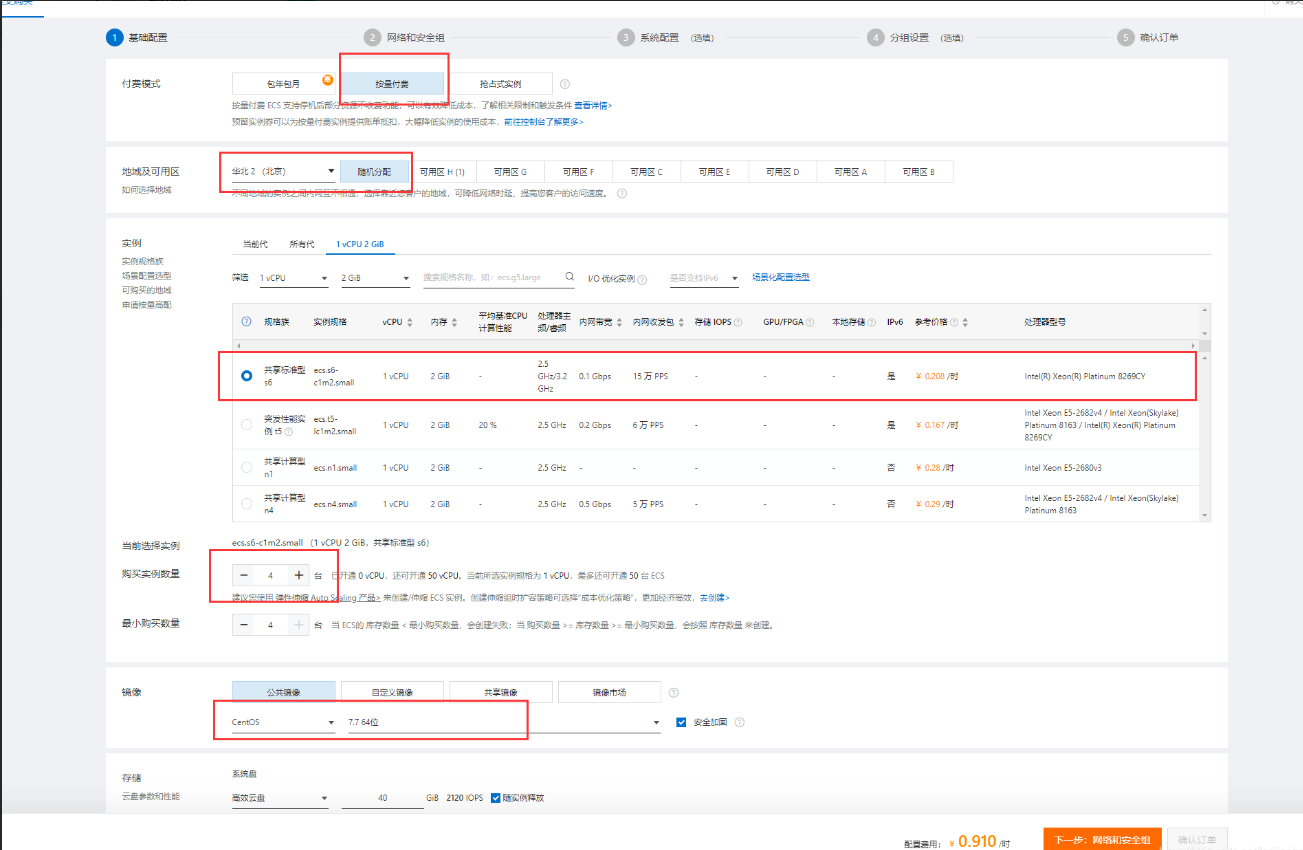Image resolution: width=1303 pixels, height=850 pixels.
Task: Click the 去创建 link
Action: tap(714, 597)
